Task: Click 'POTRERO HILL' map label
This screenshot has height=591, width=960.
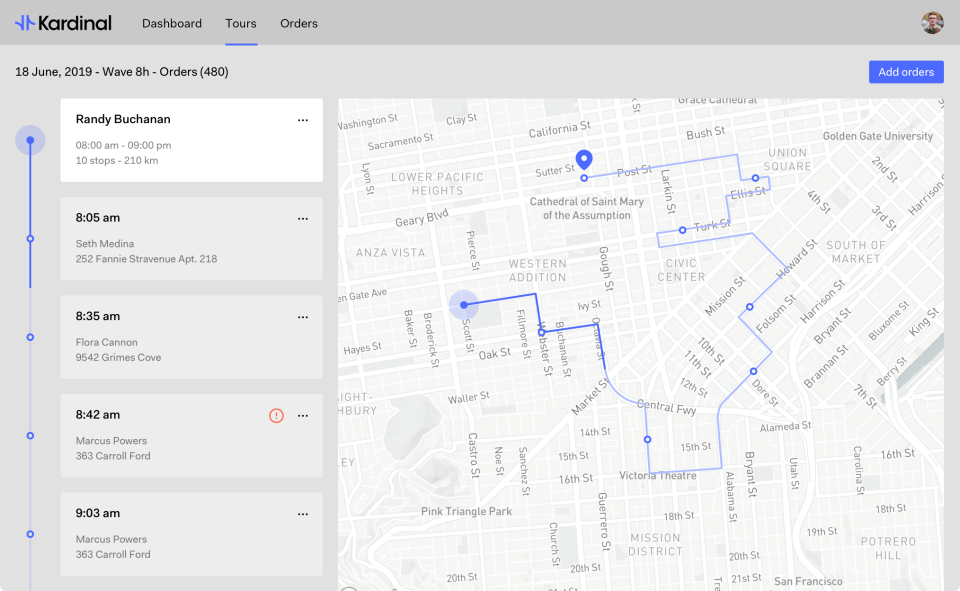Action: tap(888, 548)
